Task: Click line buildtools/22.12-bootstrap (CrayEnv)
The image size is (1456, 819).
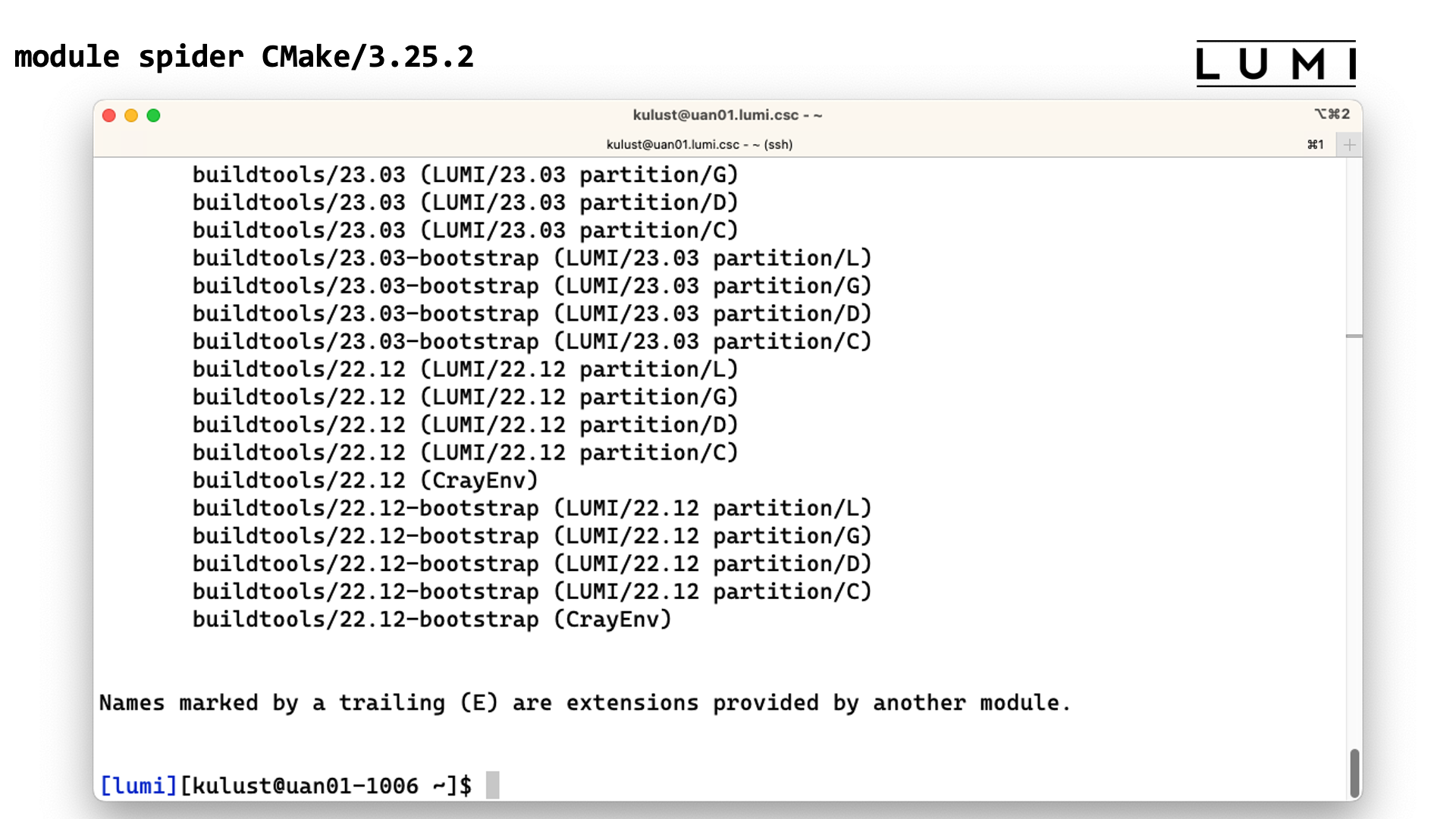Action: click(431, 620)
